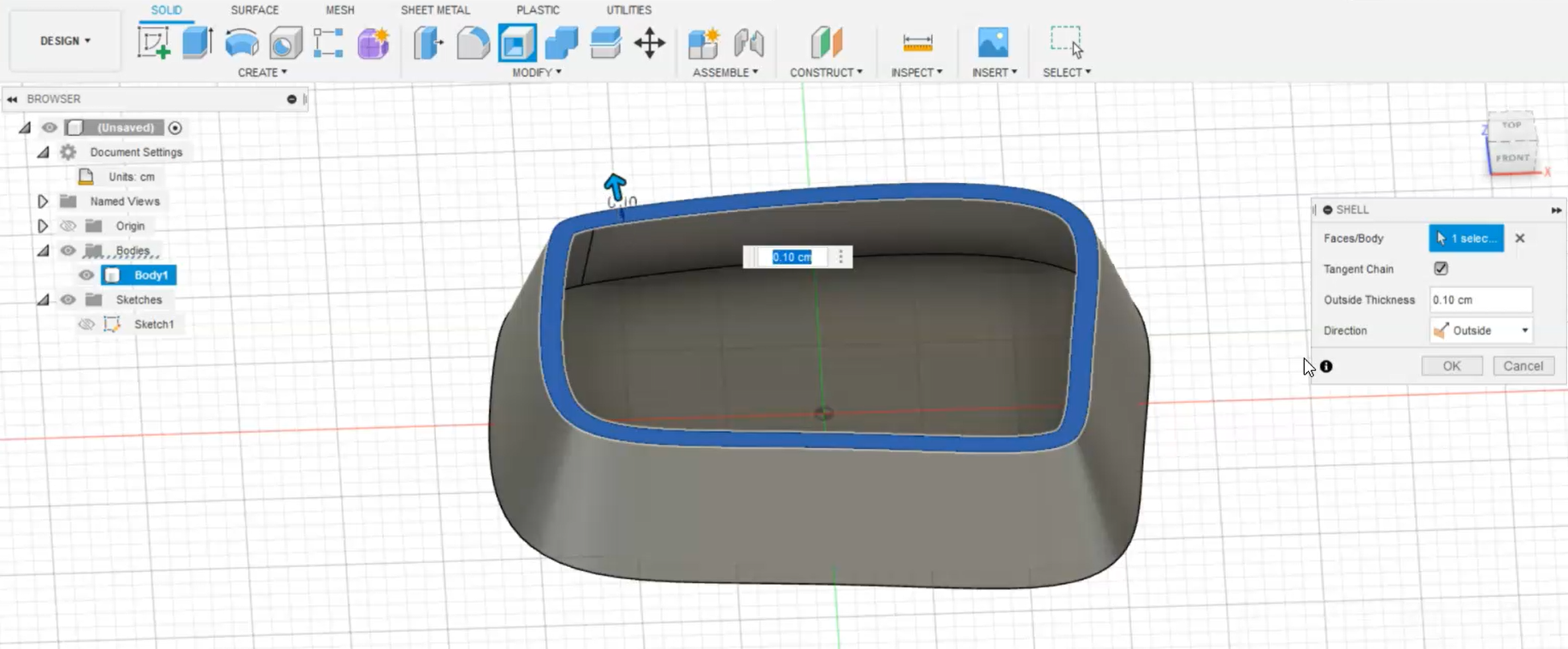Image resolution: width=1568 pixels, height=649 pixels.
Task: Toggle visibility of the Sketches folder
Action: pyautogui.click(x=68, y=300)
